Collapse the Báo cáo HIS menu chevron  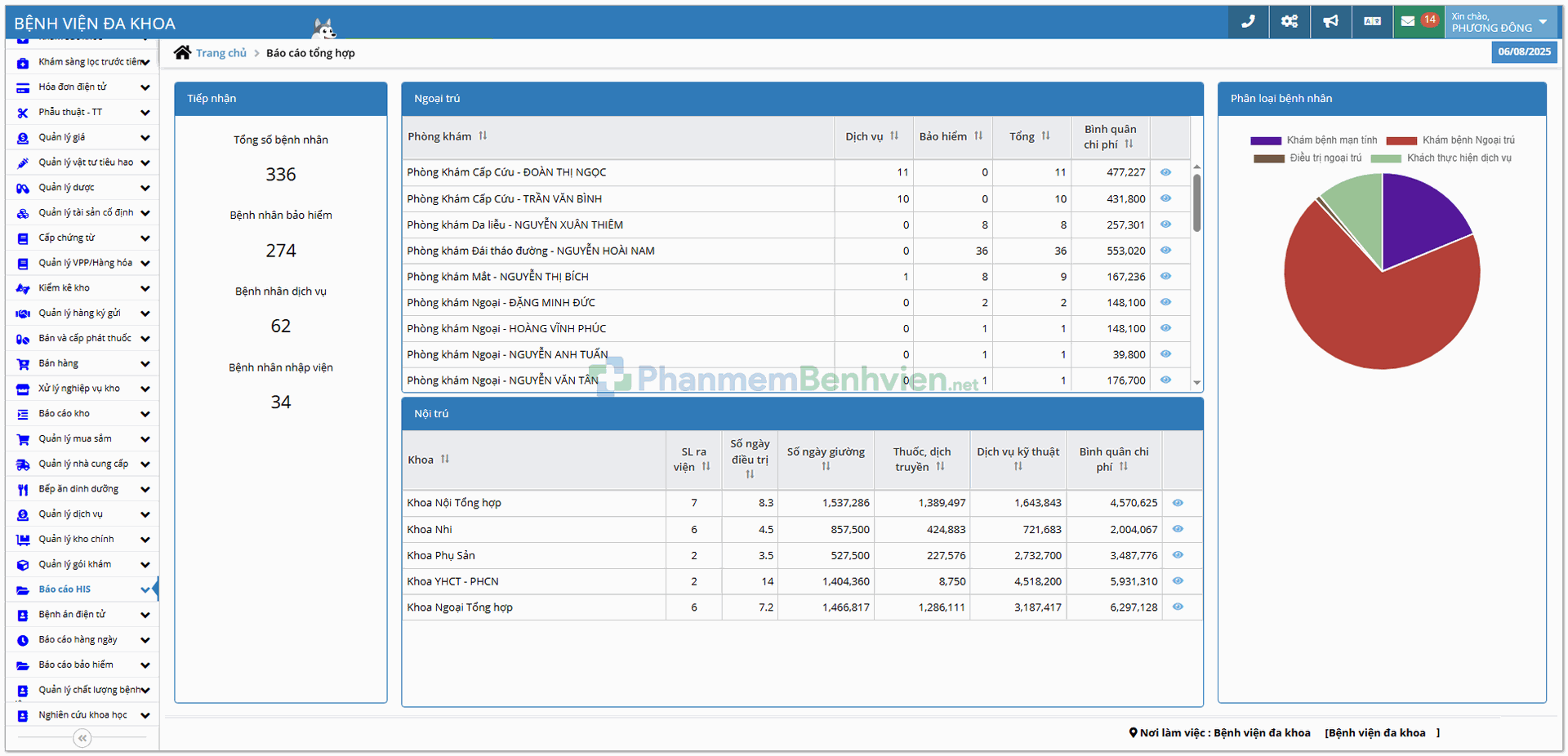(145, 589)
